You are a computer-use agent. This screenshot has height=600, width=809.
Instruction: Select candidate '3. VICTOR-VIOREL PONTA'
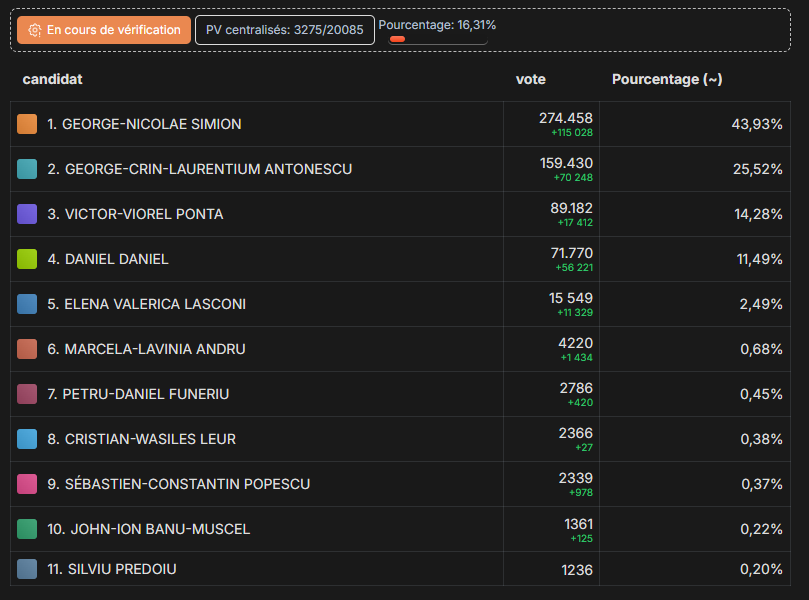pos(135,214)
